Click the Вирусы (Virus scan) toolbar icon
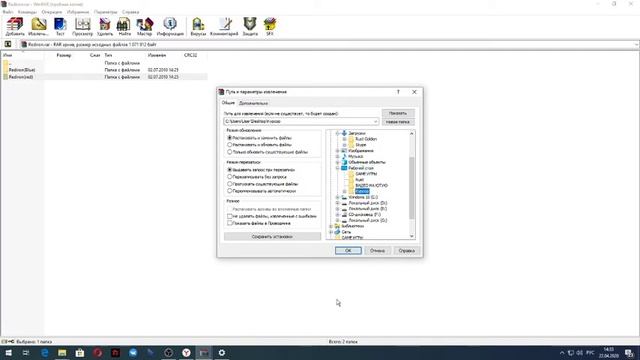 click(198, 27)
